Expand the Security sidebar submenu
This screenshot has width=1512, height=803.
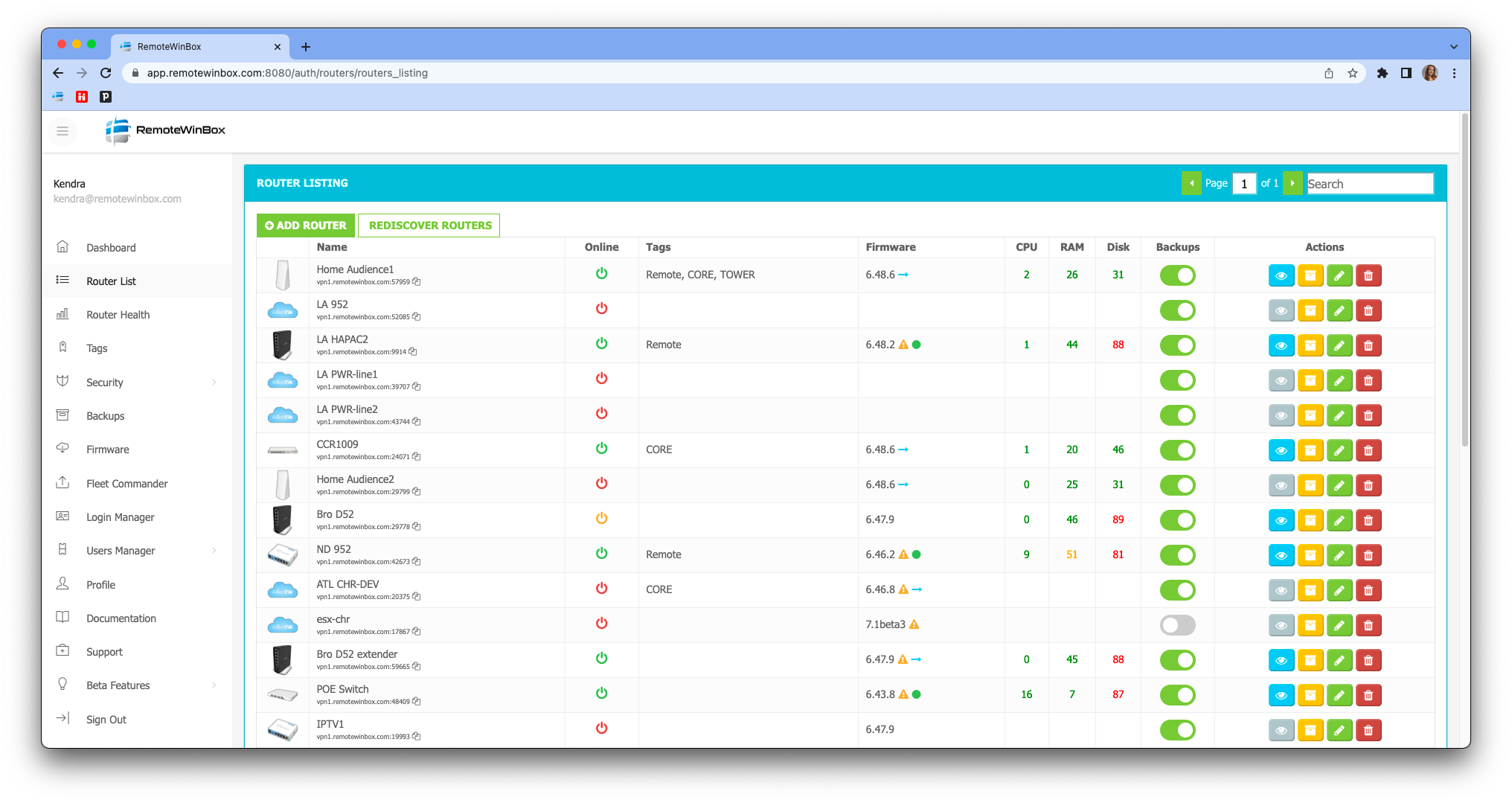(x=214, y=383)
